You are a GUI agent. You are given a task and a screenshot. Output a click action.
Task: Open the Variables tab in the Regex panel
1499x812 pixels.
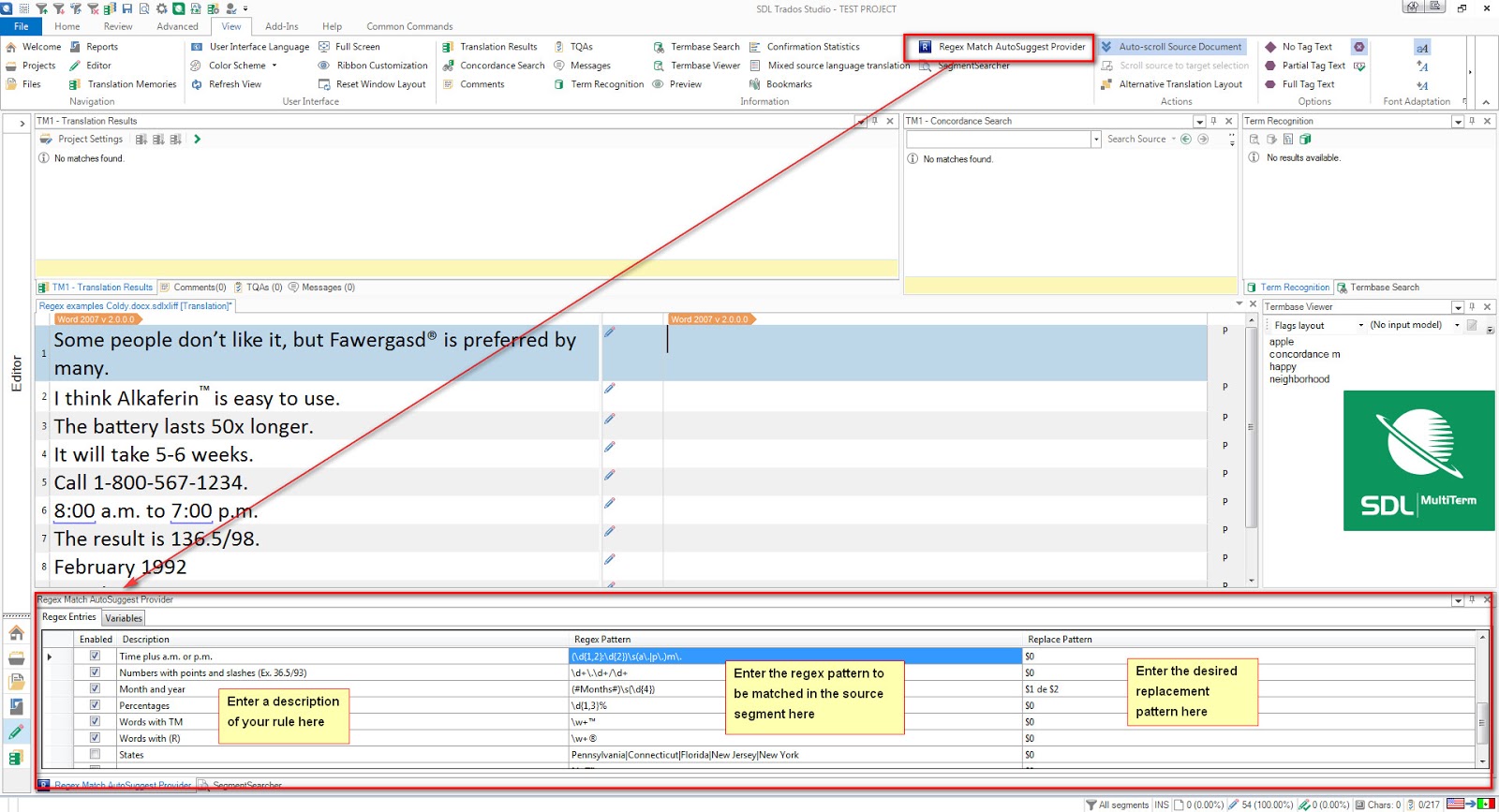[124, 618]
